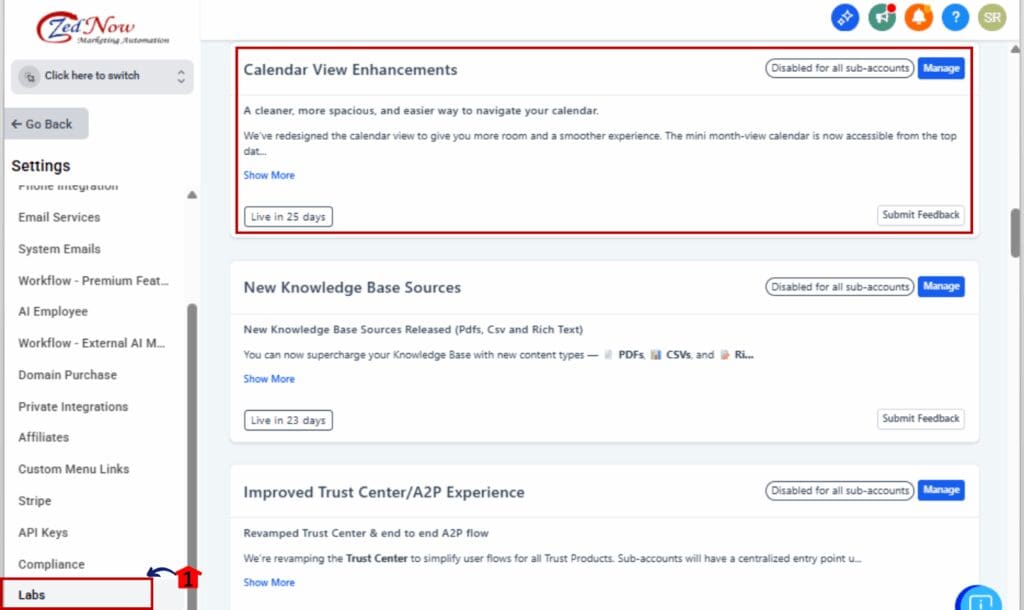Toggle Calendar View Enhancements sub-account setting

[x=840, y=68]
